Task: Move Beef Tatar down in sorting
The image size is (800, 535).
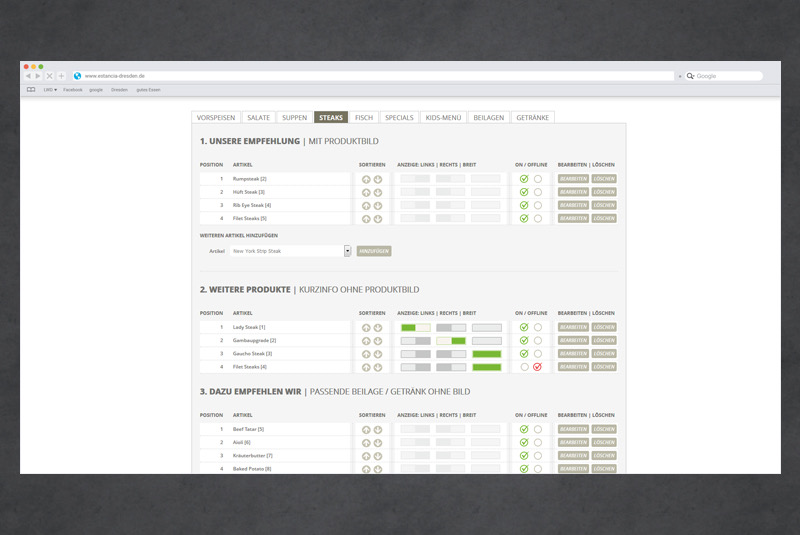Action: [378, 430]
